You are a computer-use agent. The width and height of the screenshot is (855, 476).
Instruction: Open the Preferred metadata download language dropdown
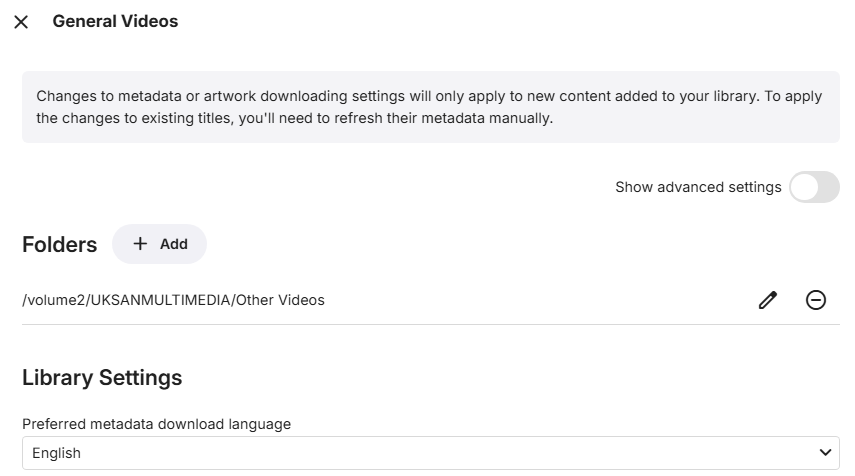tap(430, 453)
